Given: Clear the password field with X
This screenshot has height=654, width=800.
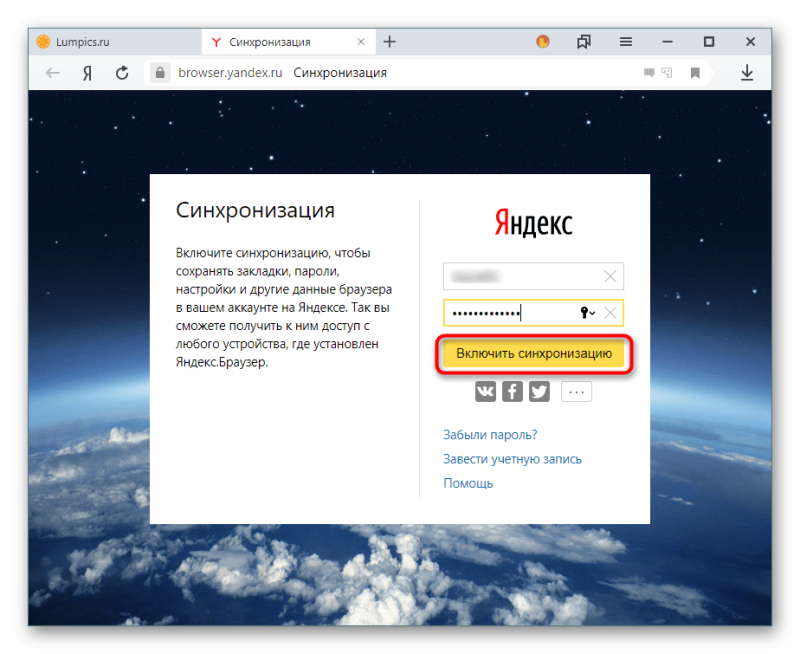Looking at the screenshot, I should [610, 313].
